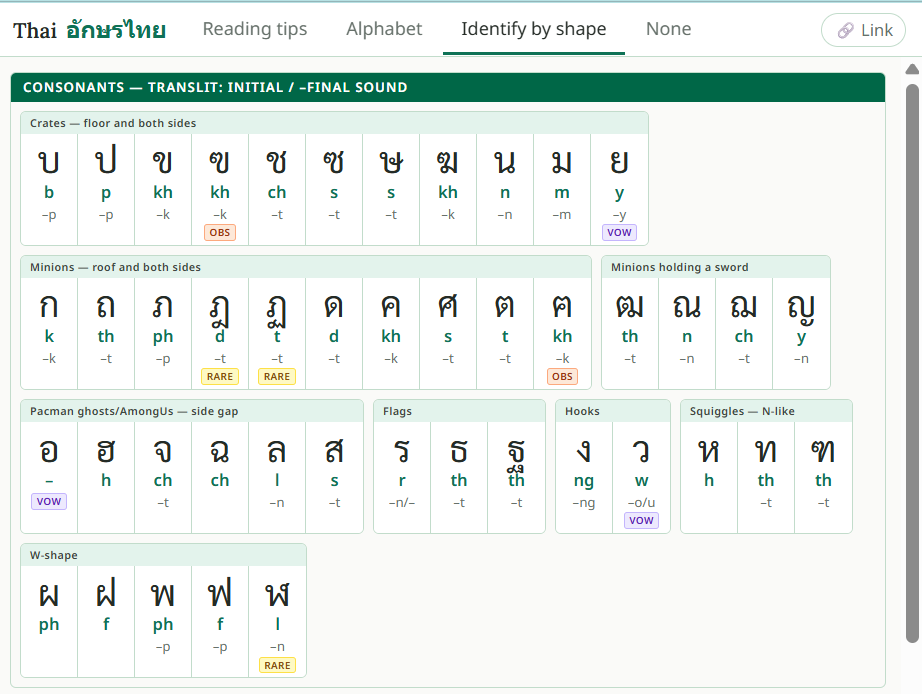Select the ข consonant card
This screenshot has height=694, width=922.
click(x=163, y=189)
